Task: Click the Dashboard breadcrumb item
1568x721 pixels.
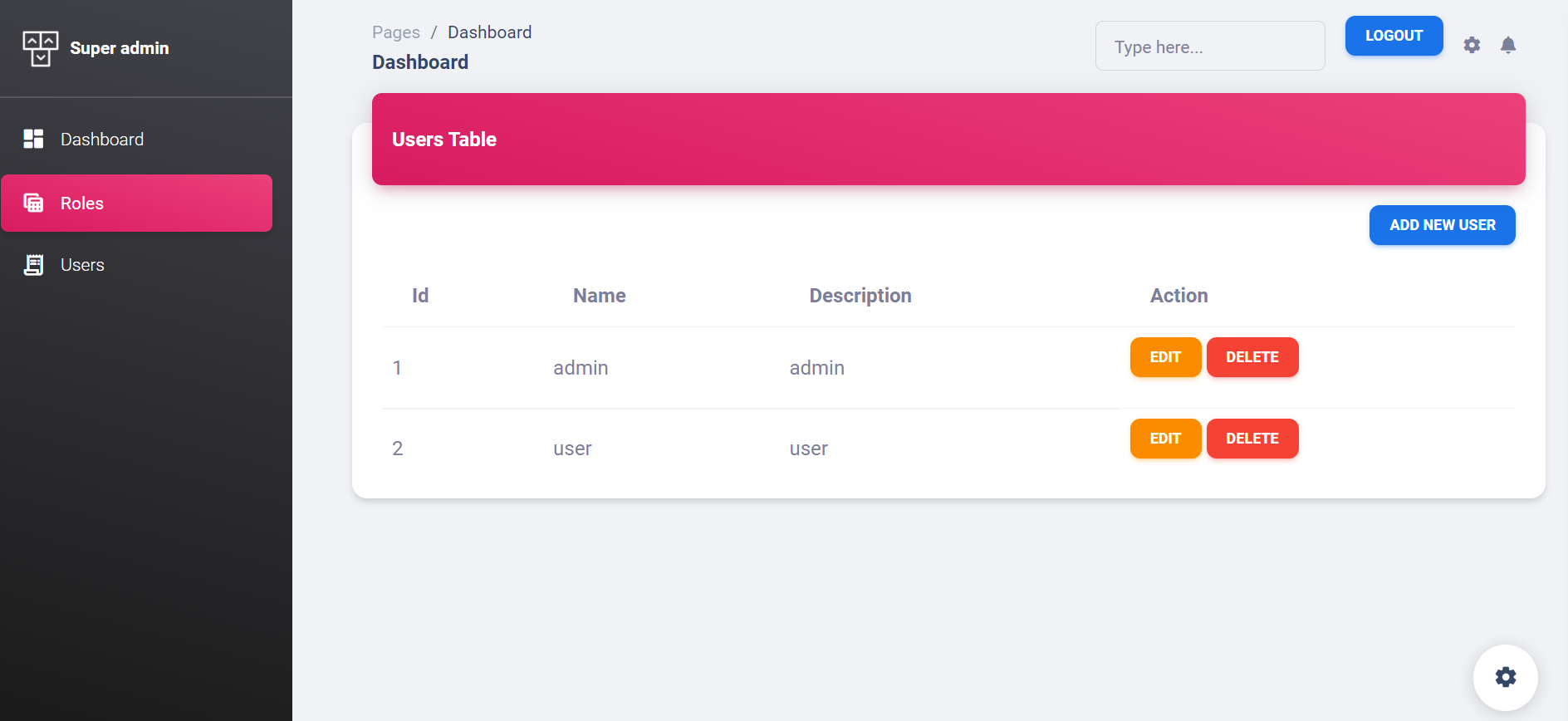Action: (x=489, y=32)
